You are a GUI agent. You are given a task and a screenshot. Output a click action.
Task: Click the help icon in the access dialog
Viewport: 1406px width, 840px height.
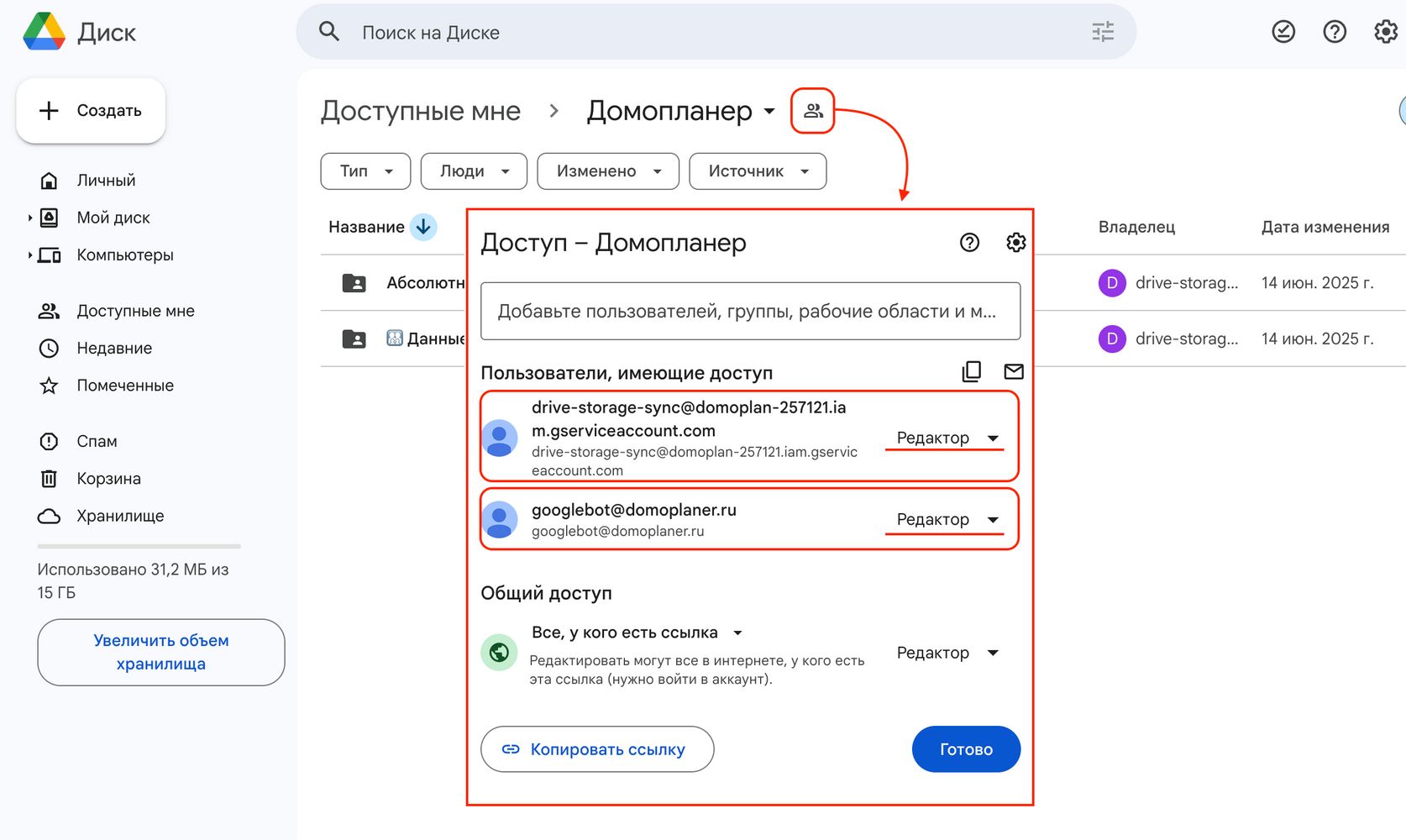click(969, 243)
